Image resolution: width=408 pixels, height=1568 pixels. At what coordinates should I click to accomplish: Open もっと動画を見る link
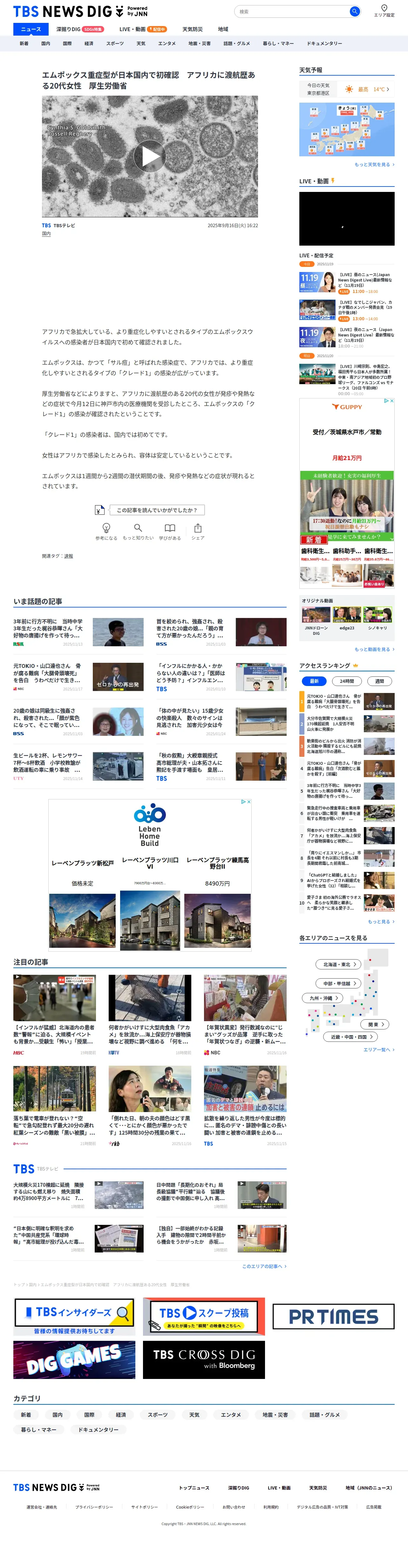[x=374, y=649]
